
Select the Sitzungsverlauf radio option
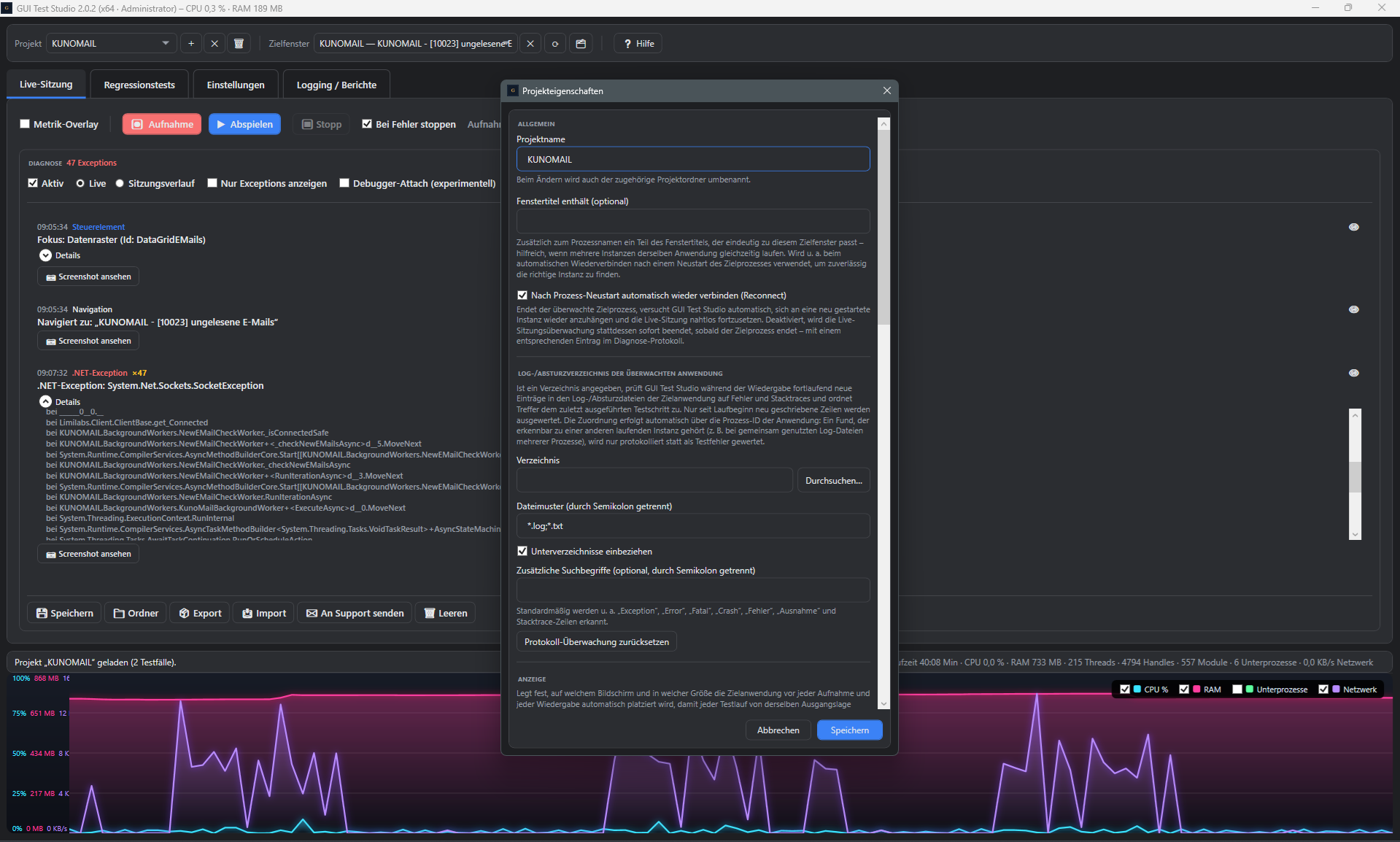tap(120, 183)
